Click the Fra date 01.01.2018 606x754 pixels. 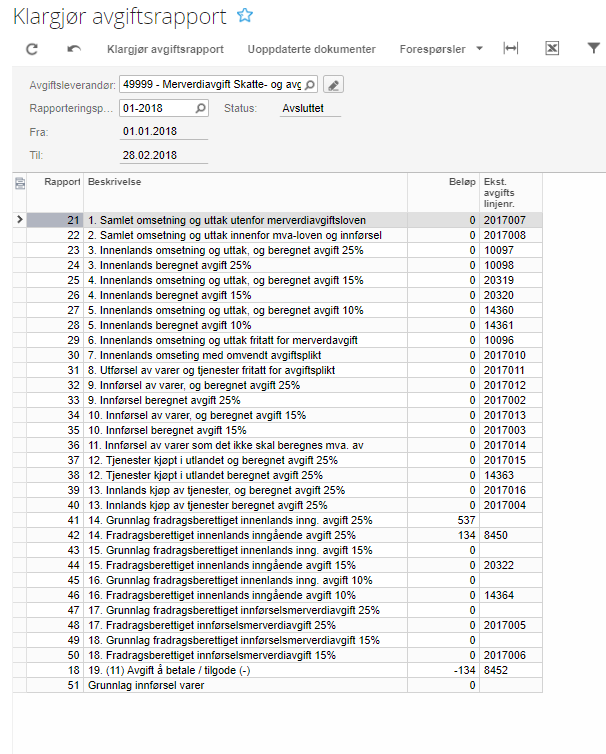coord(150,131)
